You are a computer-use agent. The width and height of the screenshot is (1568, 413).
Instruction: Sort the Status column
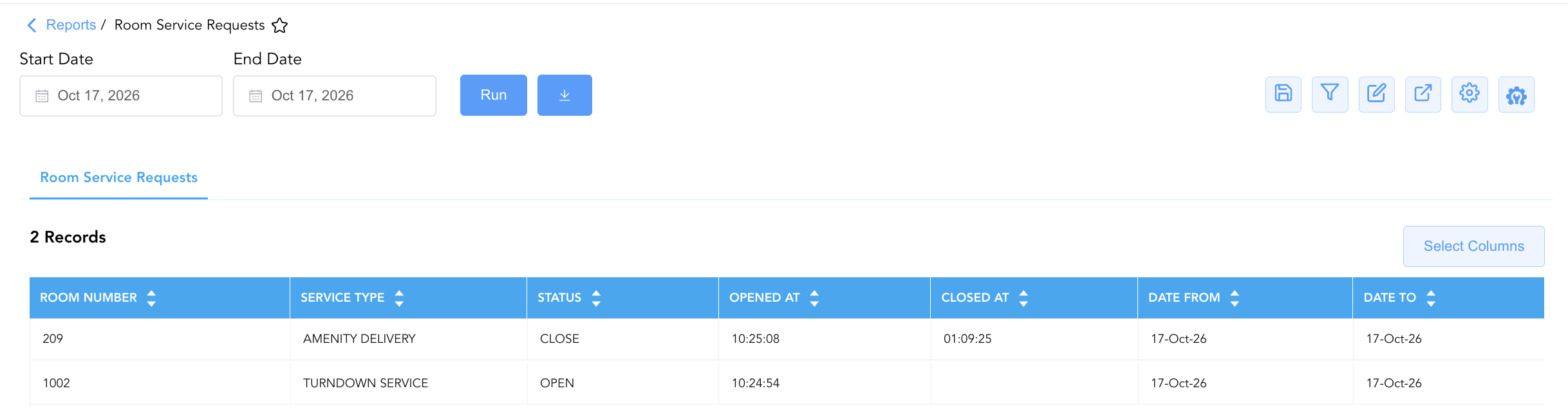(x=596, y=298)
